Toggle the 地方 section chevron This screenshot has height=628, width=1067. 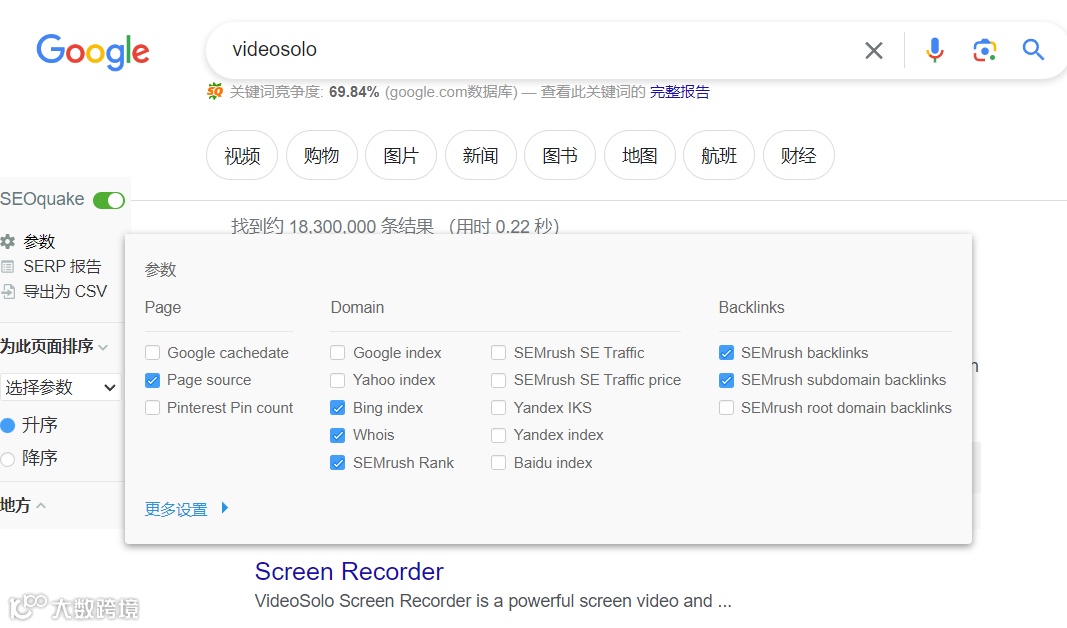coord(41,506)
